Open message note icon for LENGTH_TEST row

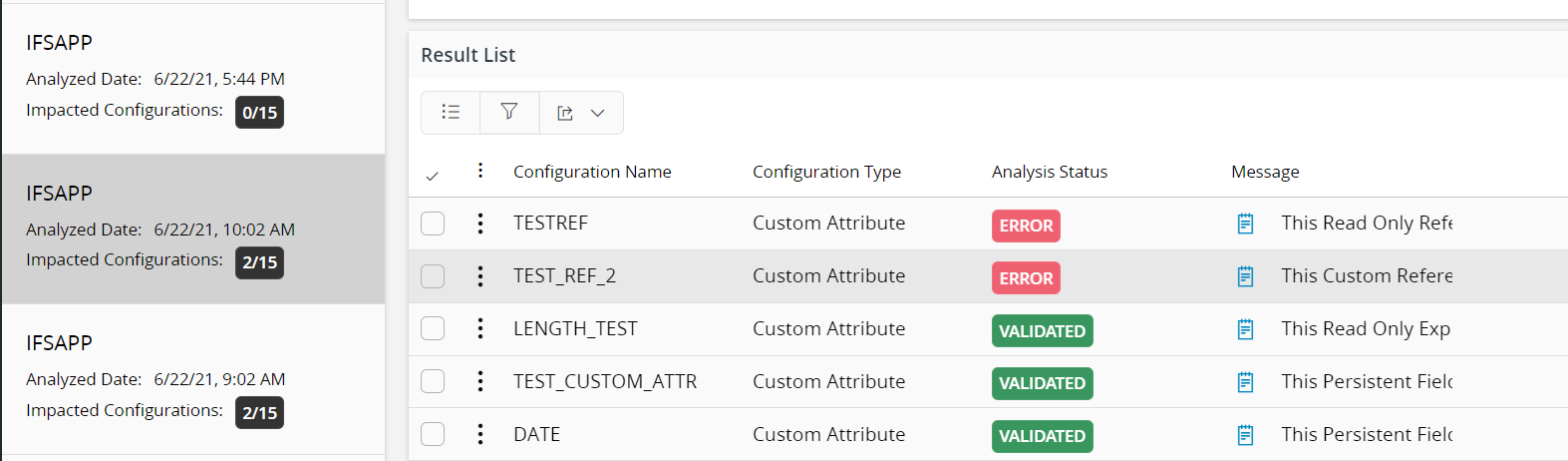click(1245, 329)
